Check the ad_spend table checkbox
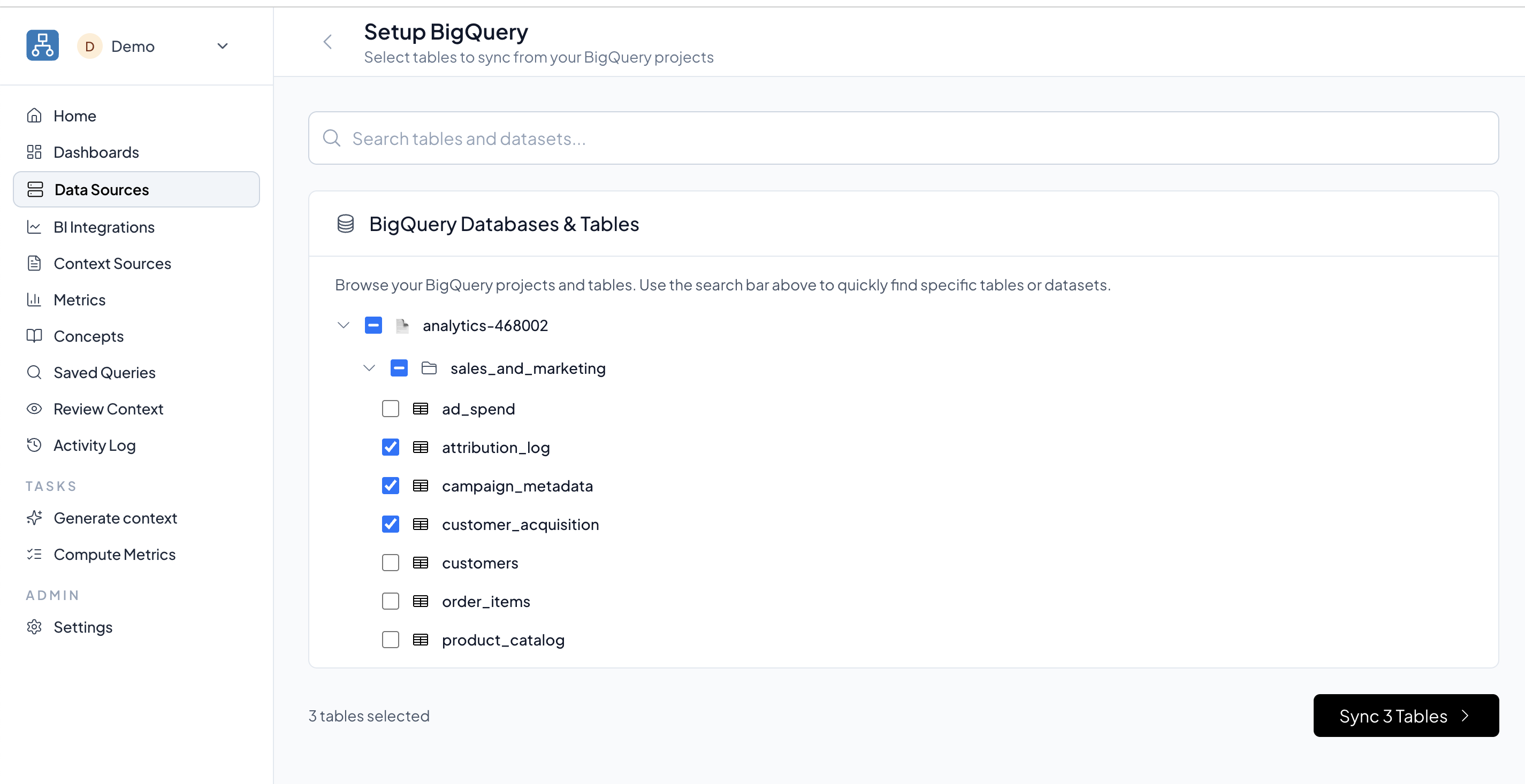This screenshot has height=784, width=1525. 390,409
